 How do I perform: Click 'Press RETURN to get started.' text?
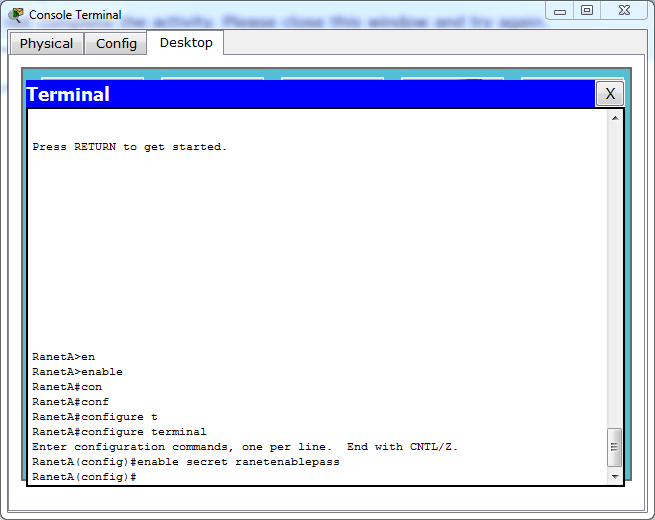pyautogui.click(x=129, y=147)
